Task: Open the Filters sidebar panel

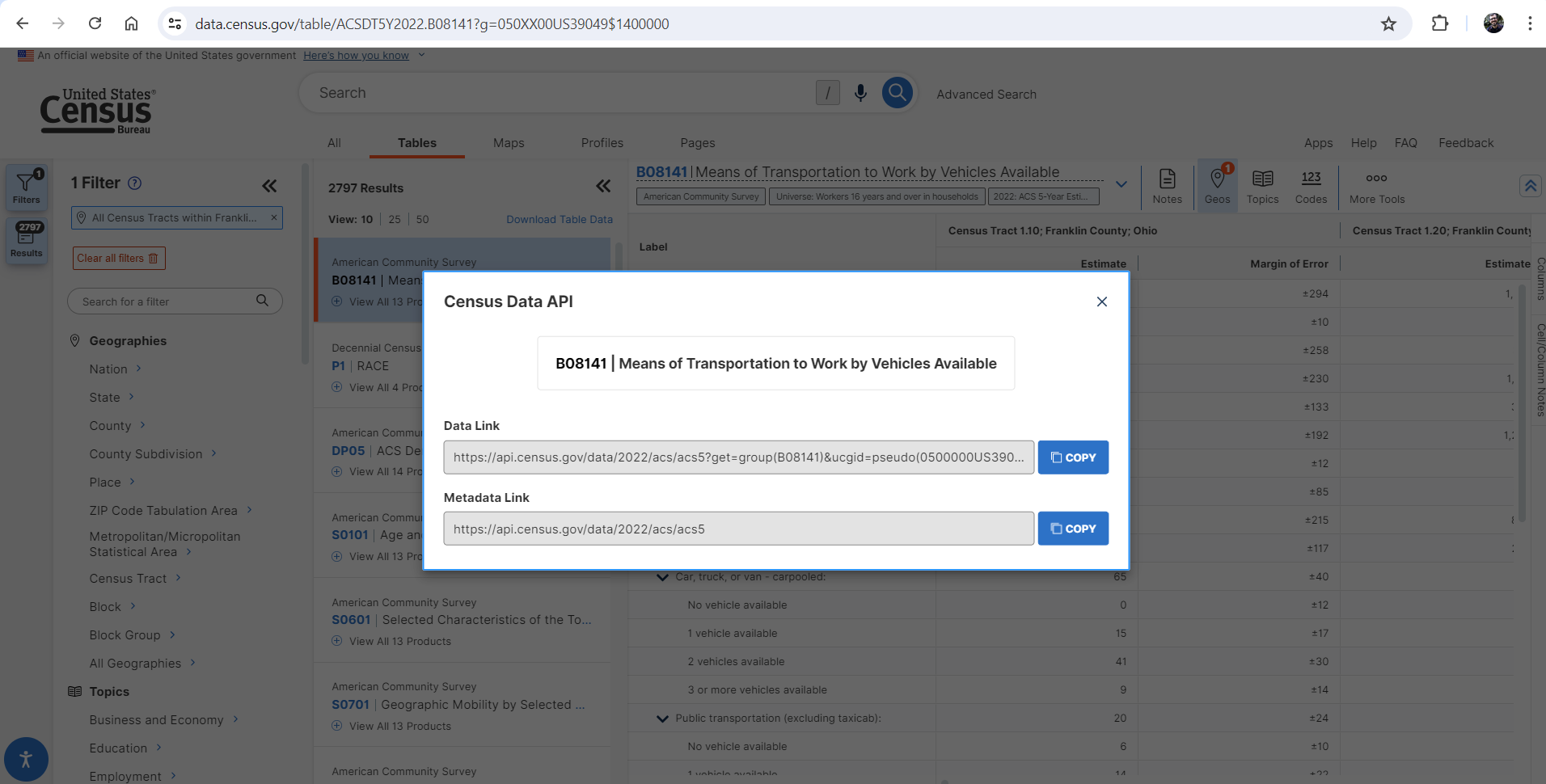Action: [x=26, y=187]
